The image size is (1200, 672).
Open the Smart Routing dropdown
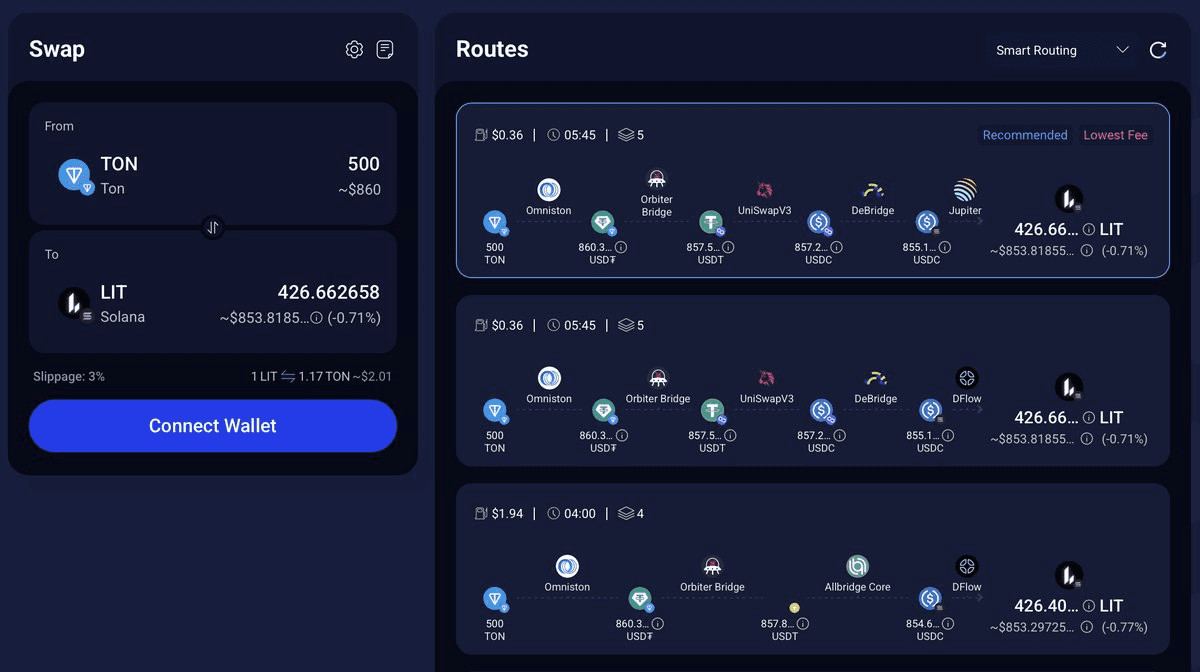click(x=1060, y=50)
